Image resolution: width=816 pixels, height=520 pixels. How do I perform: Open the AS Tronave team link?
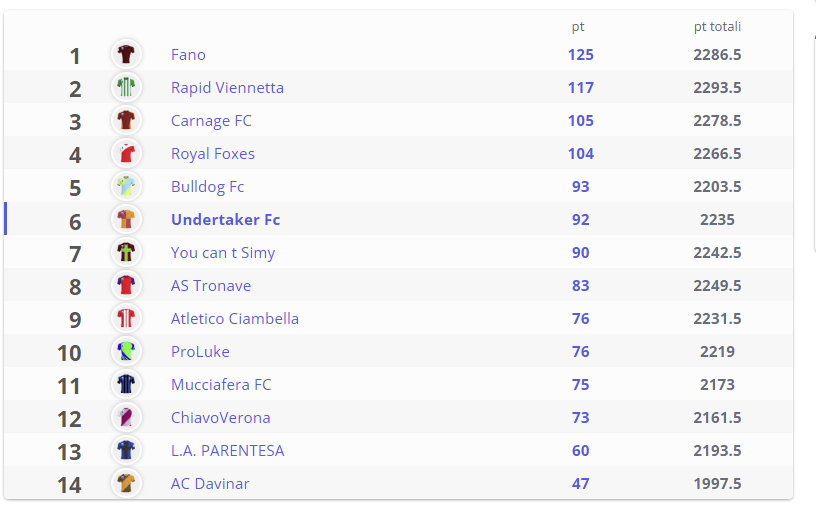pos(211,286)
